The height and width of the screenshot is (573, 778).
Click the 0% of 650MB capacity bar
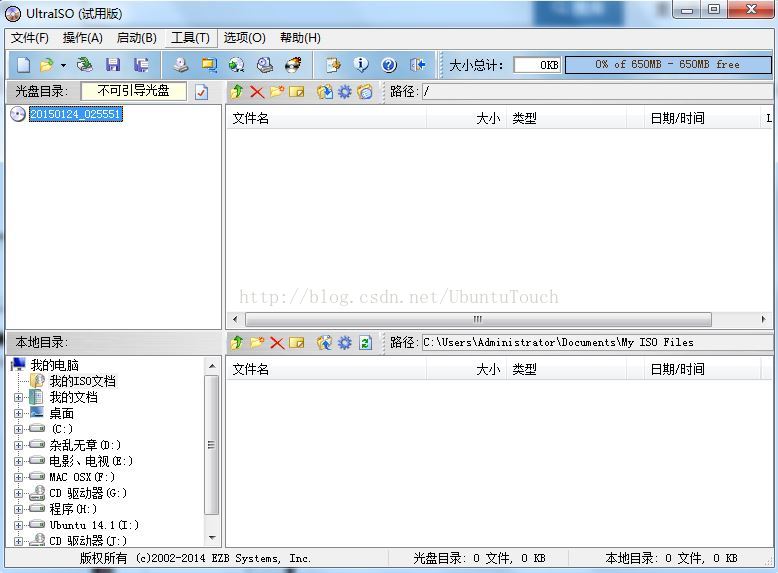(668, 64)
